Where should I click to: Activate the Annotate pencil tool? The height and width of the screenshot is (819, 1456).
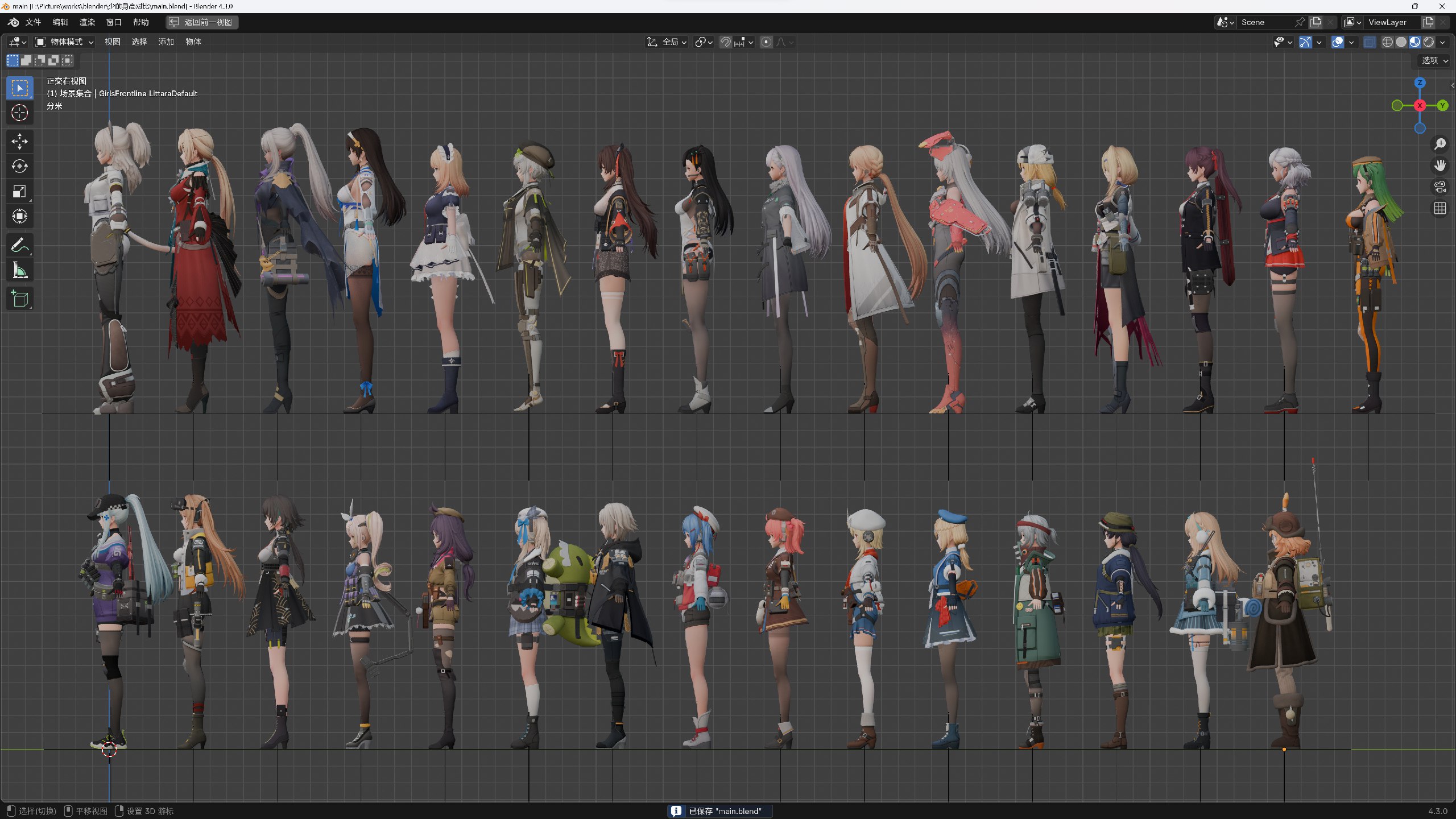pyautogui.click(x=19, y=246)
